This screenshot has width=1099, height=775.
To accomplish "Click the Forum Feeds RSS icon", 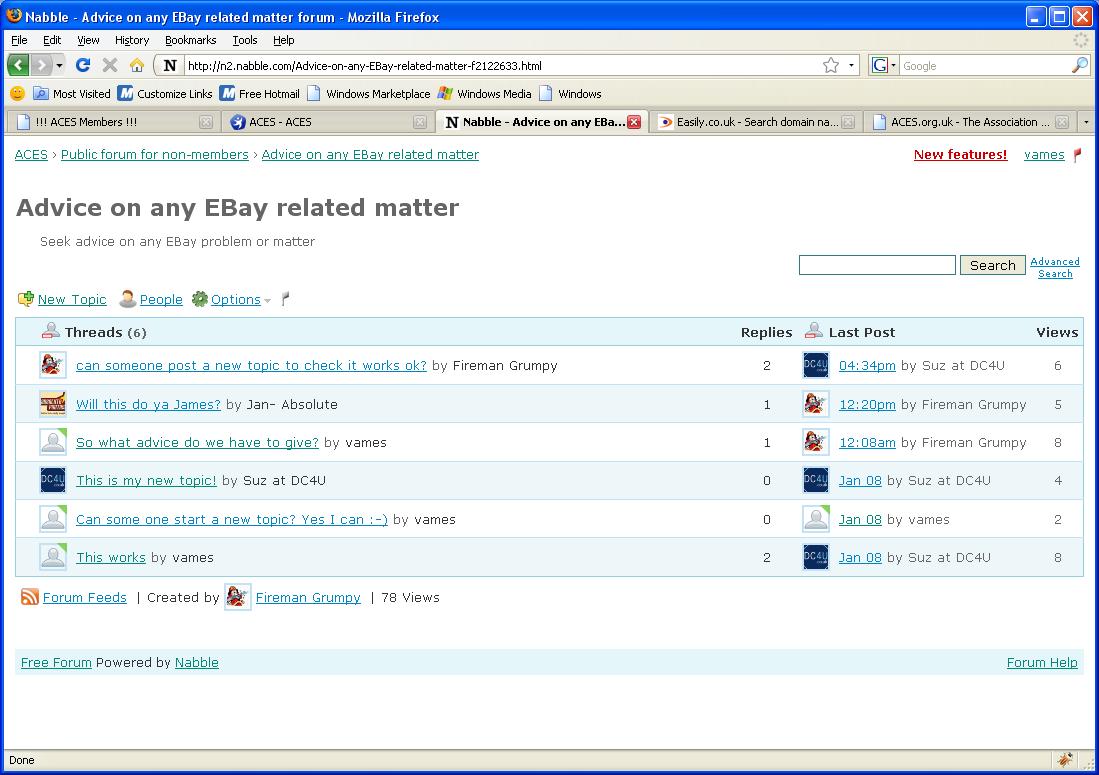I will [x=30, y=597].
